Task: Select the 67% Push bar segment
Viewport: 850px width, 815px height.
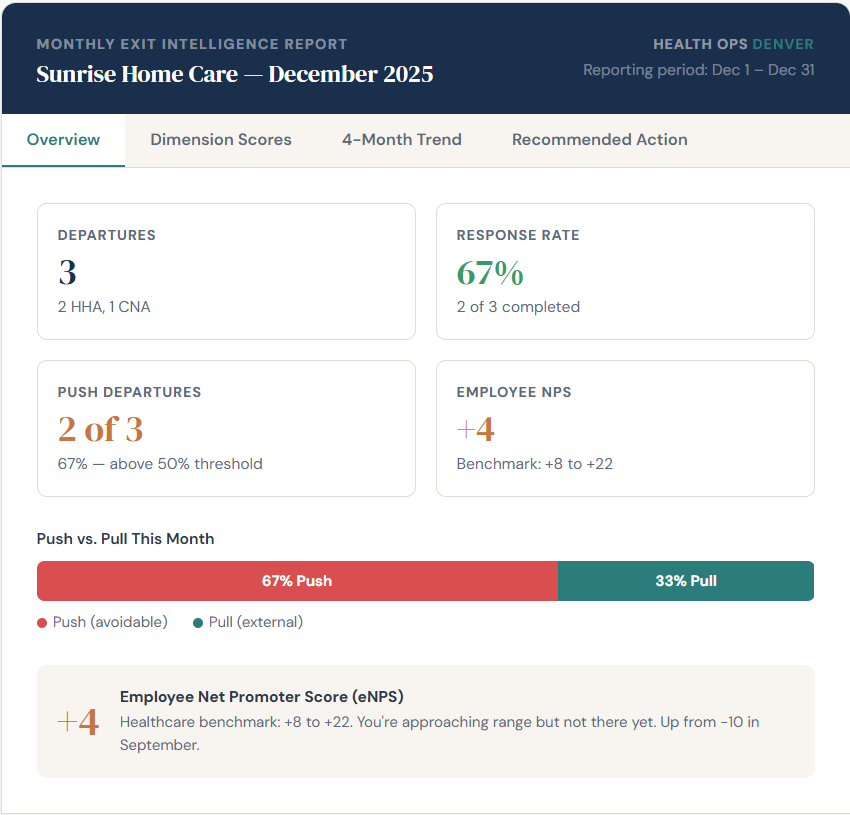Action: (x=297, y=580)
